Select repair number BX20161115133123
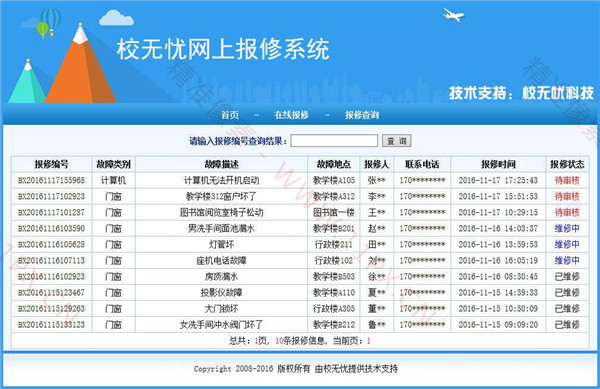 point(51,325)
